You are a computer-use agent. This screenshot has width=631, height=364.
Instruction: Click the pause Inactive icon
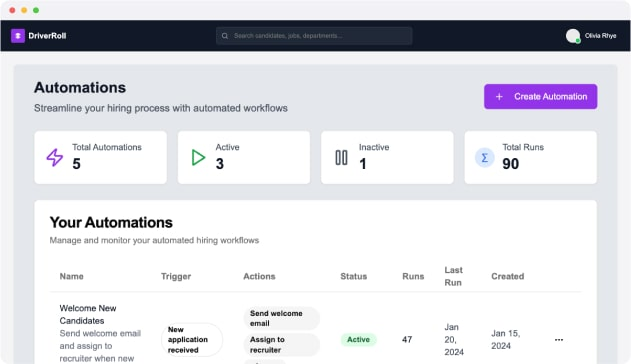(x=341, y=157)
